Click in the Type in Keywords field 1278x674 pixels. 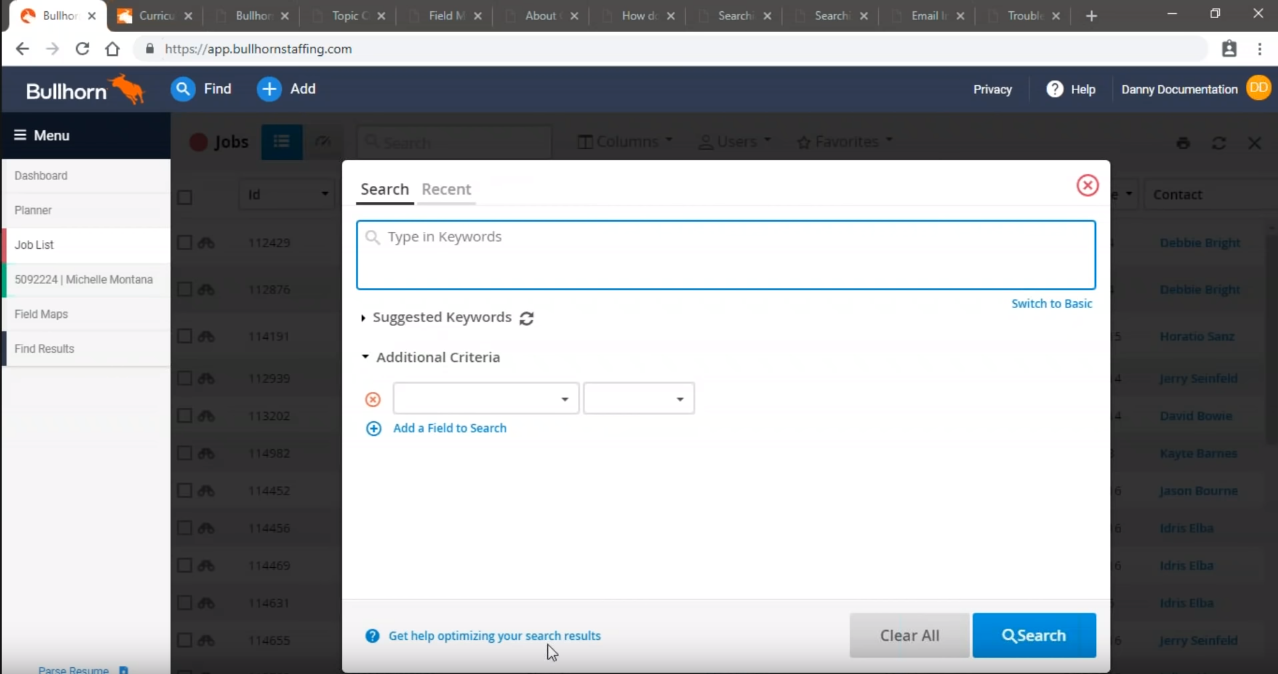pyautogui.click(x=726, y=255)
